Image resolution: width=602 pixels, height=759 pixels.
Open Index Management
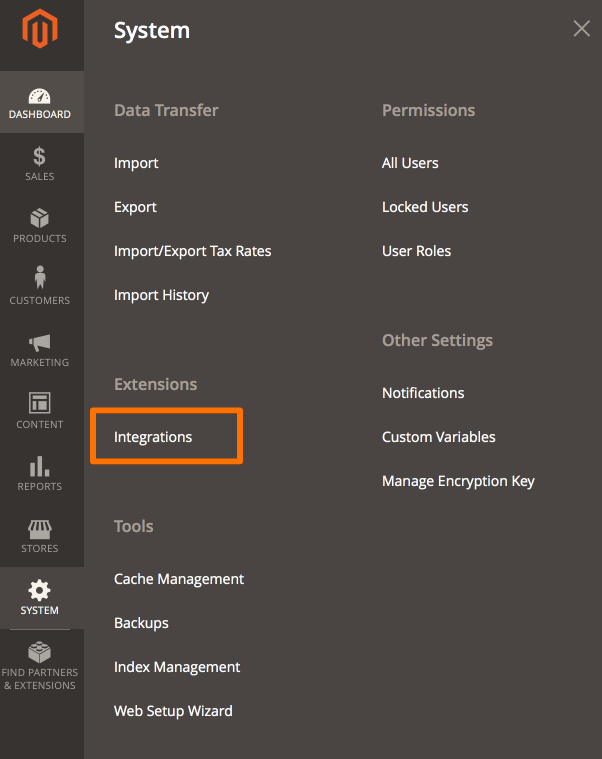point(177,667)
